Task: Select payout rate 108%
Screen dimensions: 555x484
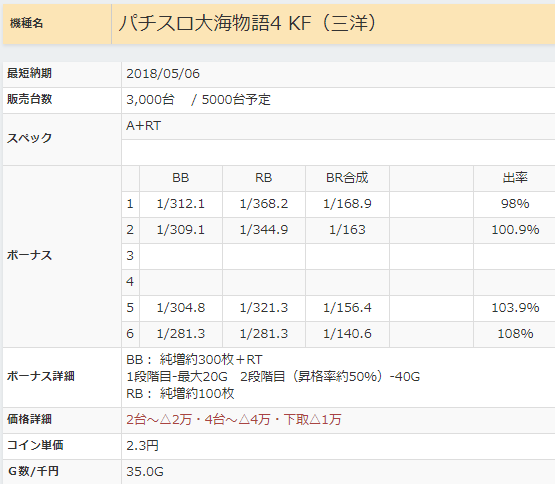Action: [515, 334]
